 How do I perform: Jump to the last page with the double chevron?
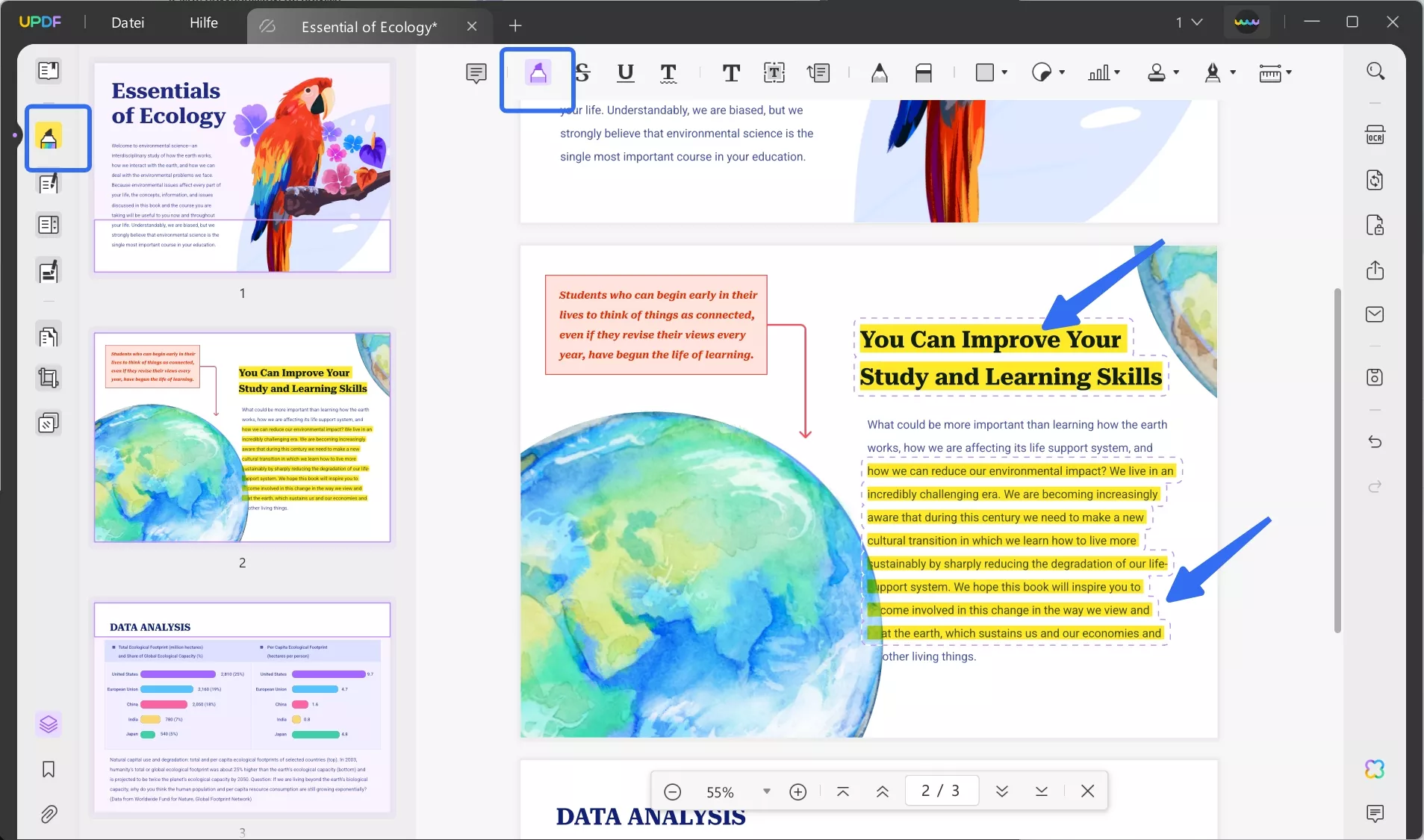[x=1003, y=791]
